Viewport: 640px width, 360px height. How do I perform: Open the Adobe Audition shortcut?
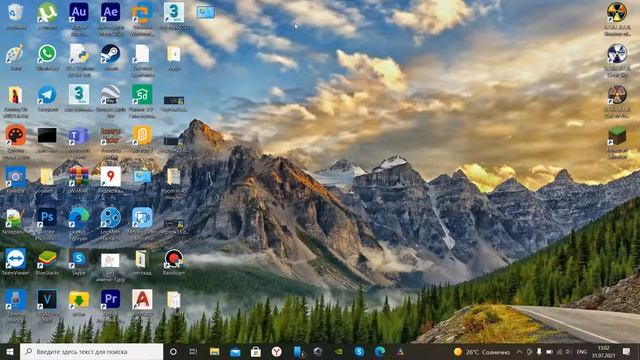79,12
